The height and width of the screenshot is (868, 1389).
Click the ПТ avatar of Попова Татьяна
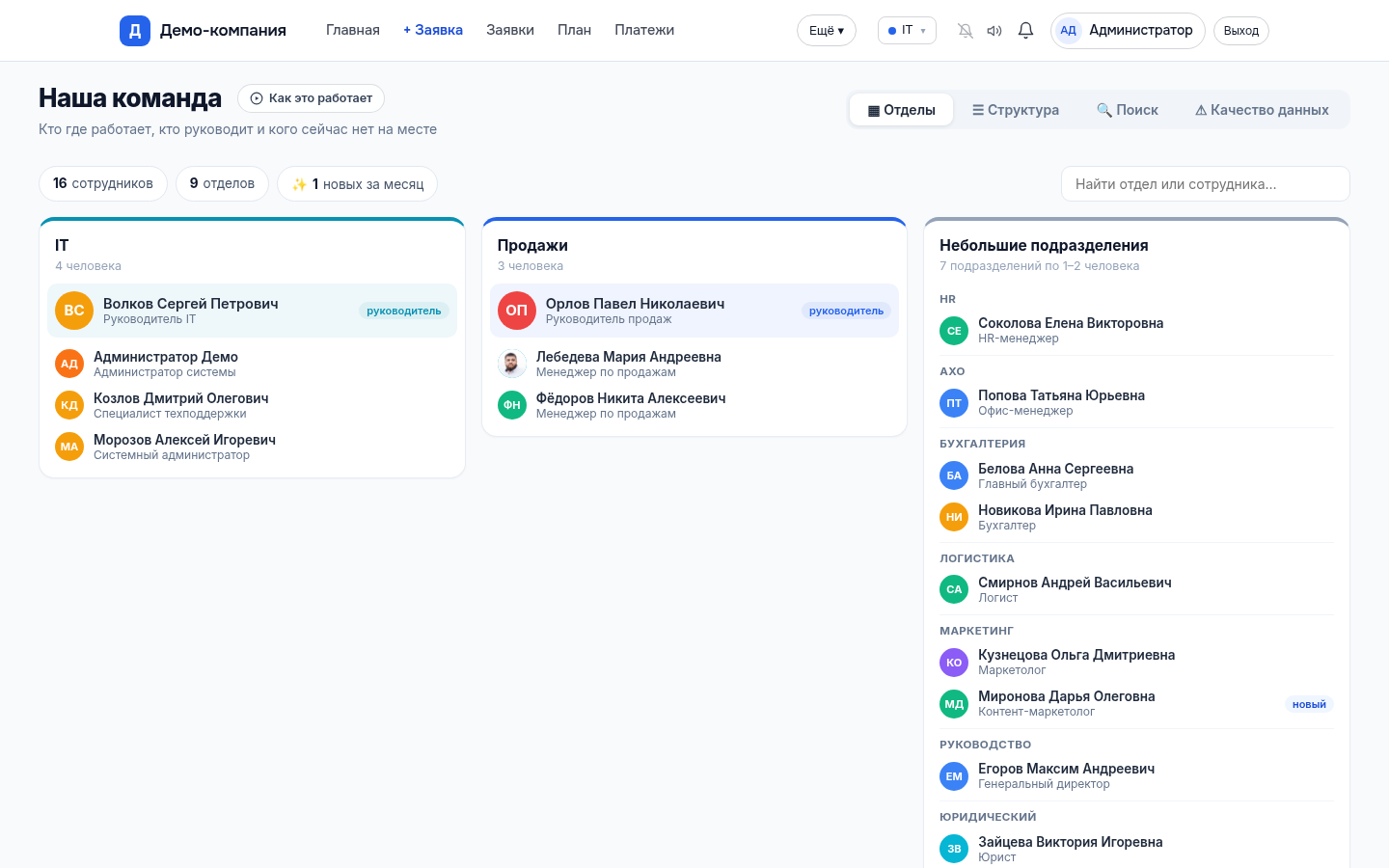pos(954,403)
